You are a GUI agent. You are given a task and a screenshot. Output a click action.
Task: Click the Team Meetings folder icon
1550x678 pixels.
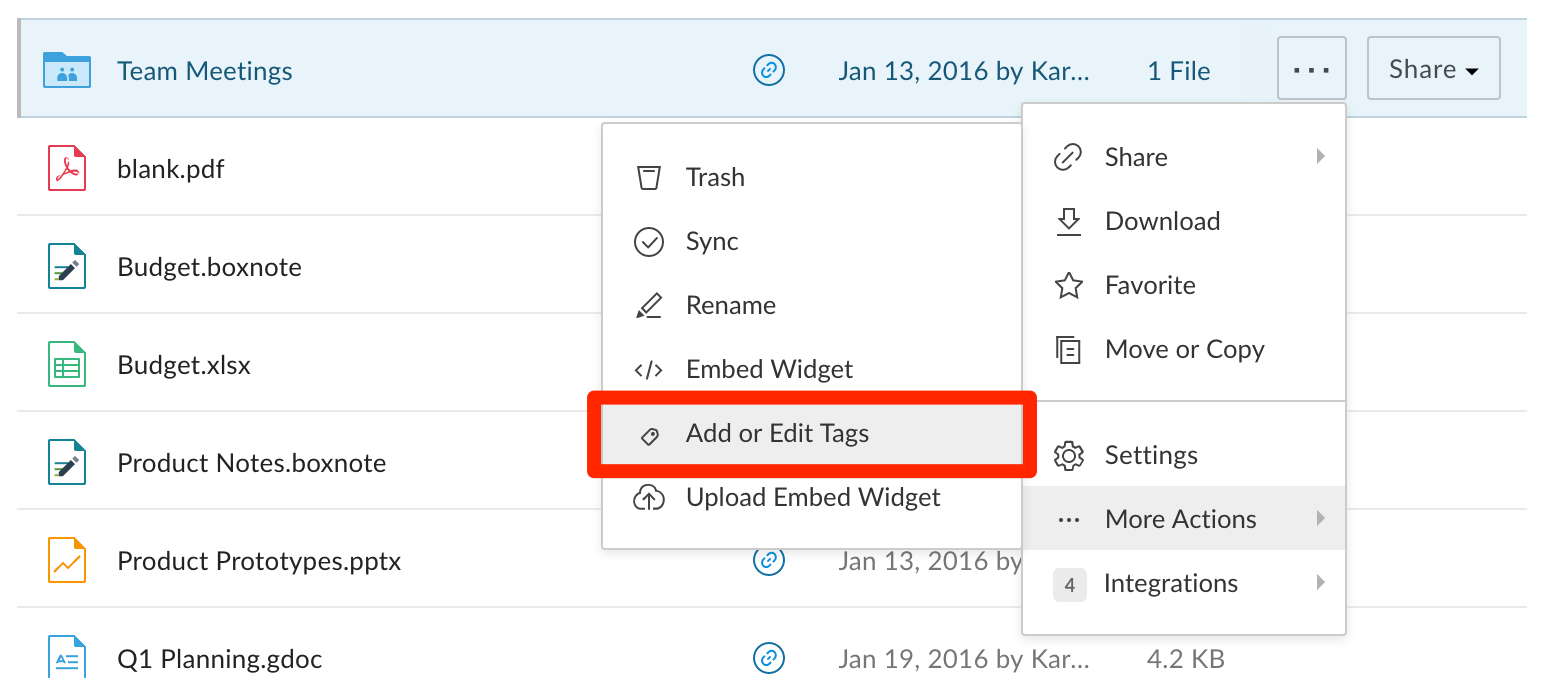67,71
